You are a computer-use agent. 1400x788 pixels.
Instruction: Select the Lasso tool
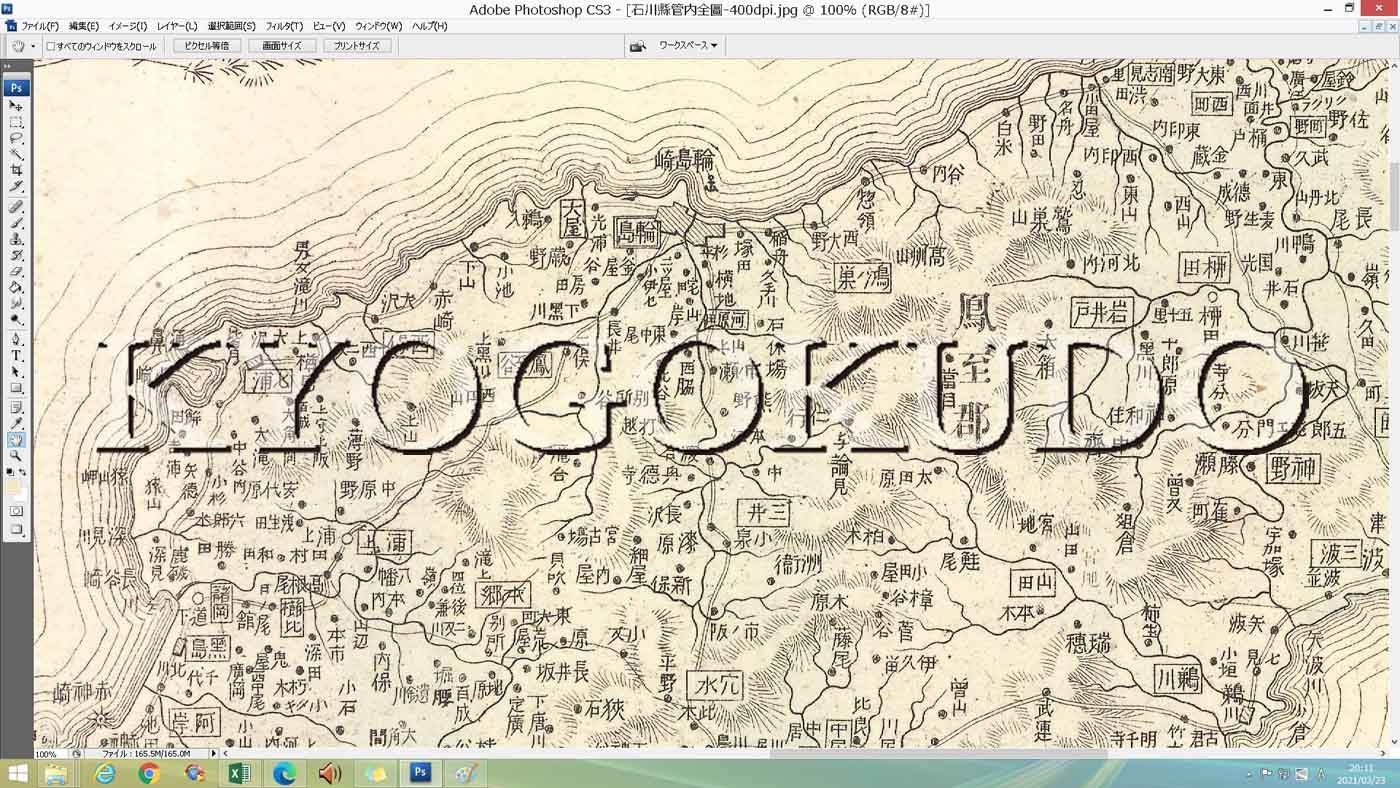pyautogui.click(x=16, y=139)
